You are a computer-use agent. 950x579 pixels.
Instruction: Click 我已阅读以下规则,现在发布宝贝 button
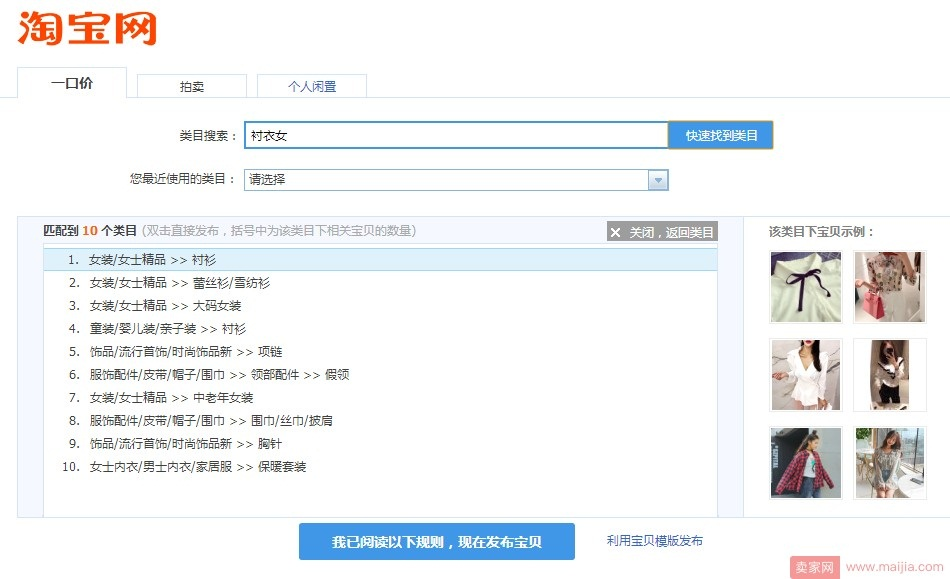[437, 541]
